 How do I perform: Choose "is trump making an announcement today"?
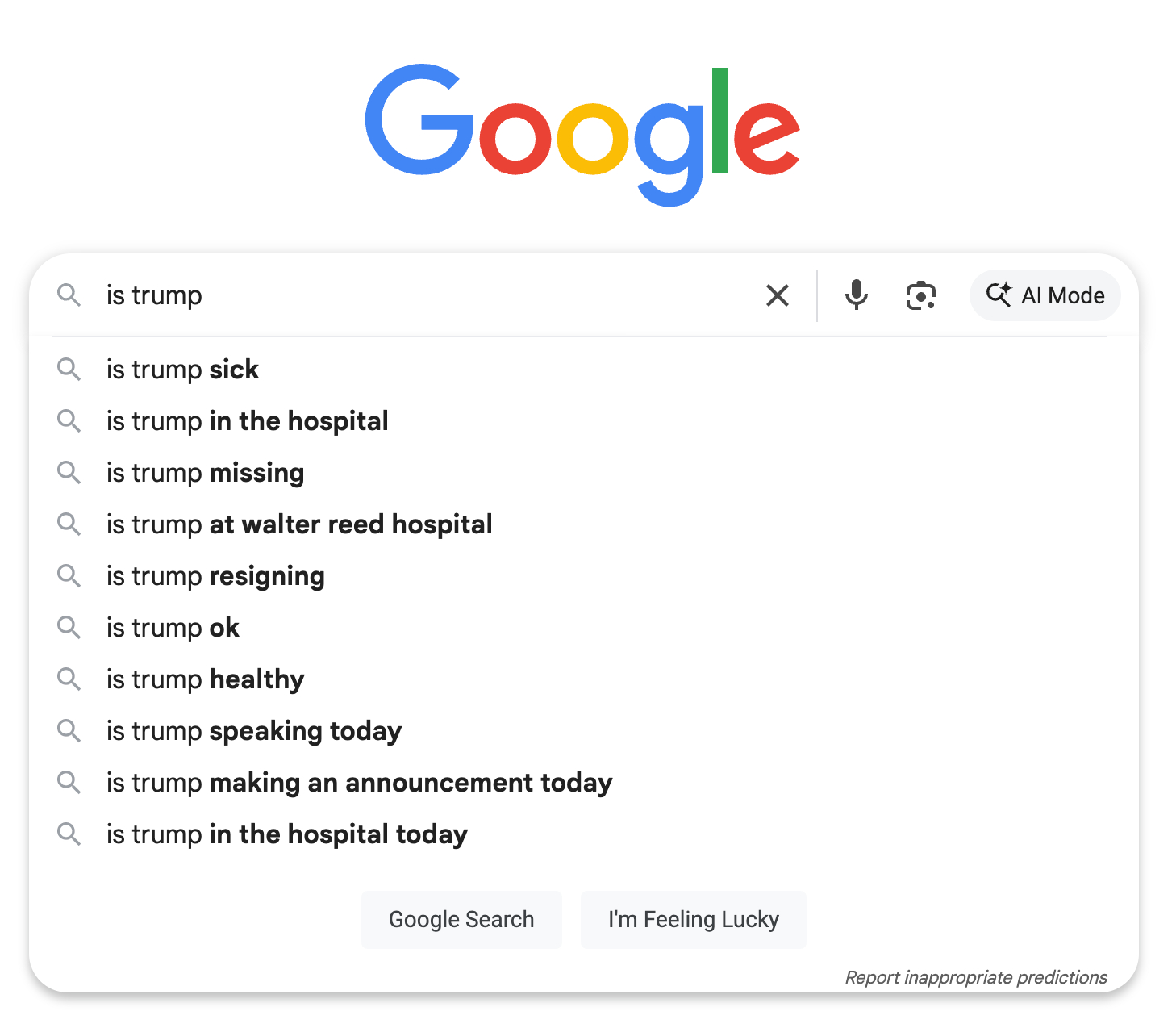(x=359, y=783)
